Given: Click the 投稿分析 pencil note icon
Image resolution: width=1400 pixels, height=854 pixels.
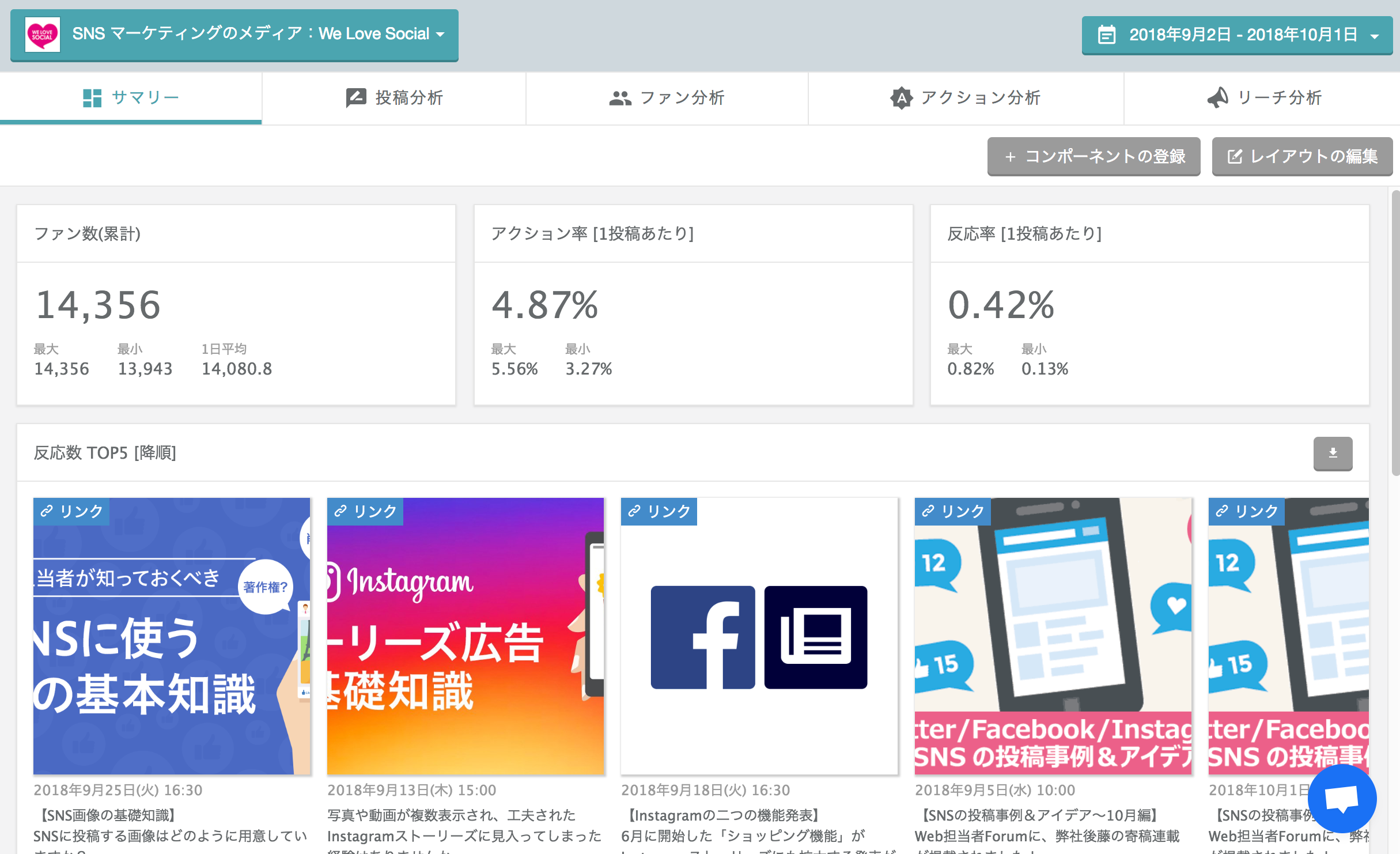Looking at the screenshot, I should [x=355, y=98].
